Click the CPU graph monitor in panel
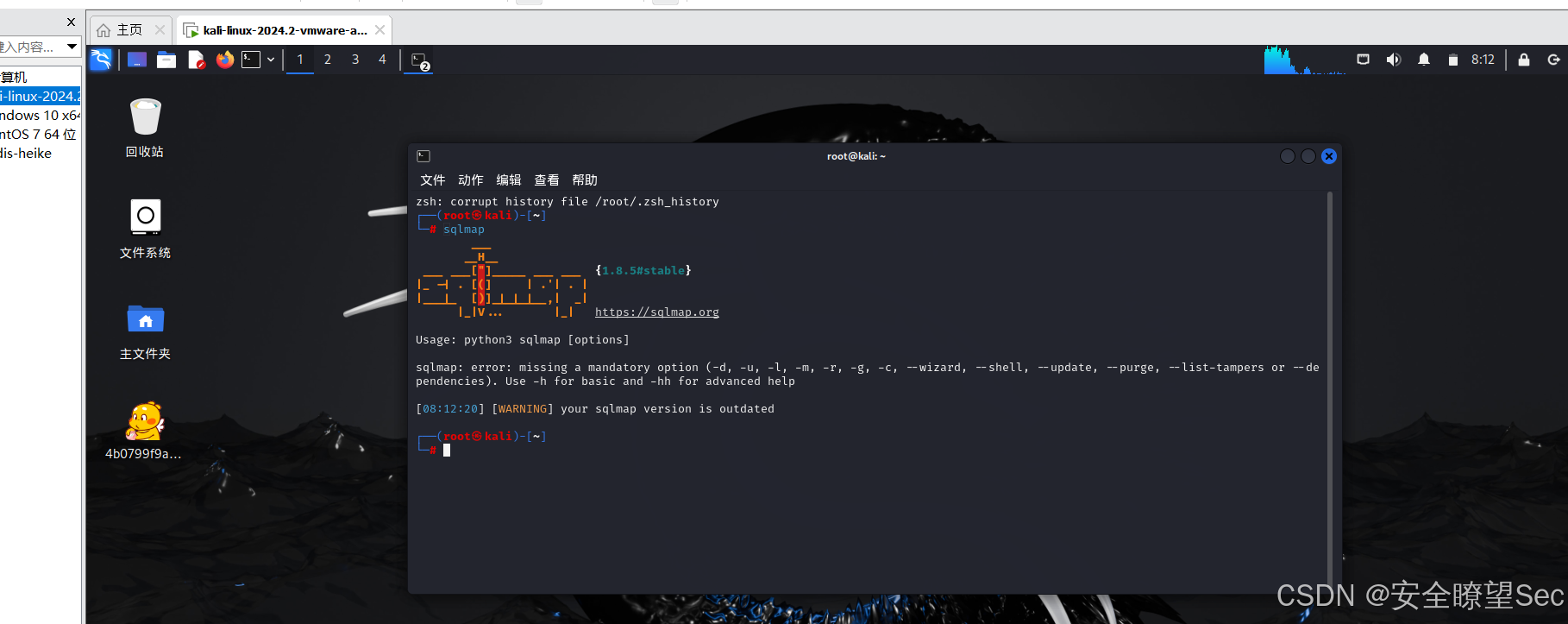1568x624 pixels. pyautogui.click(x=1305, y=60)
